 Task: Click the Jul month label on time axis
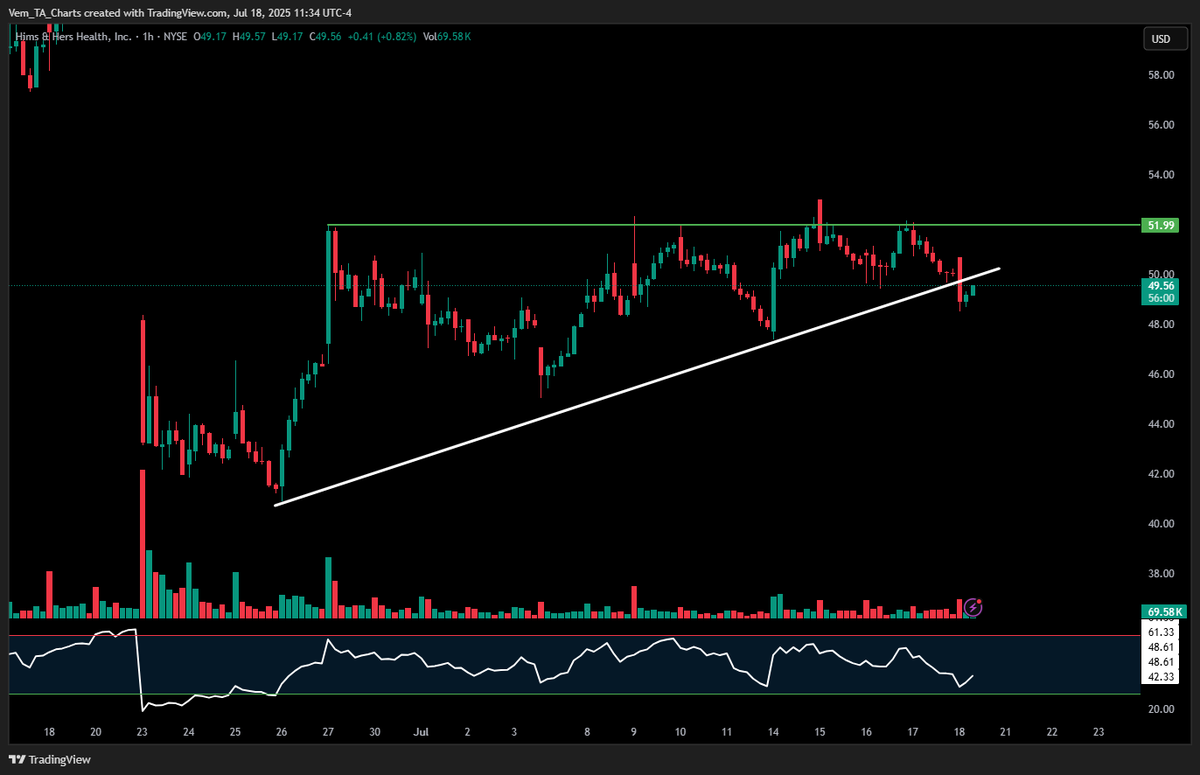(420, 731)
